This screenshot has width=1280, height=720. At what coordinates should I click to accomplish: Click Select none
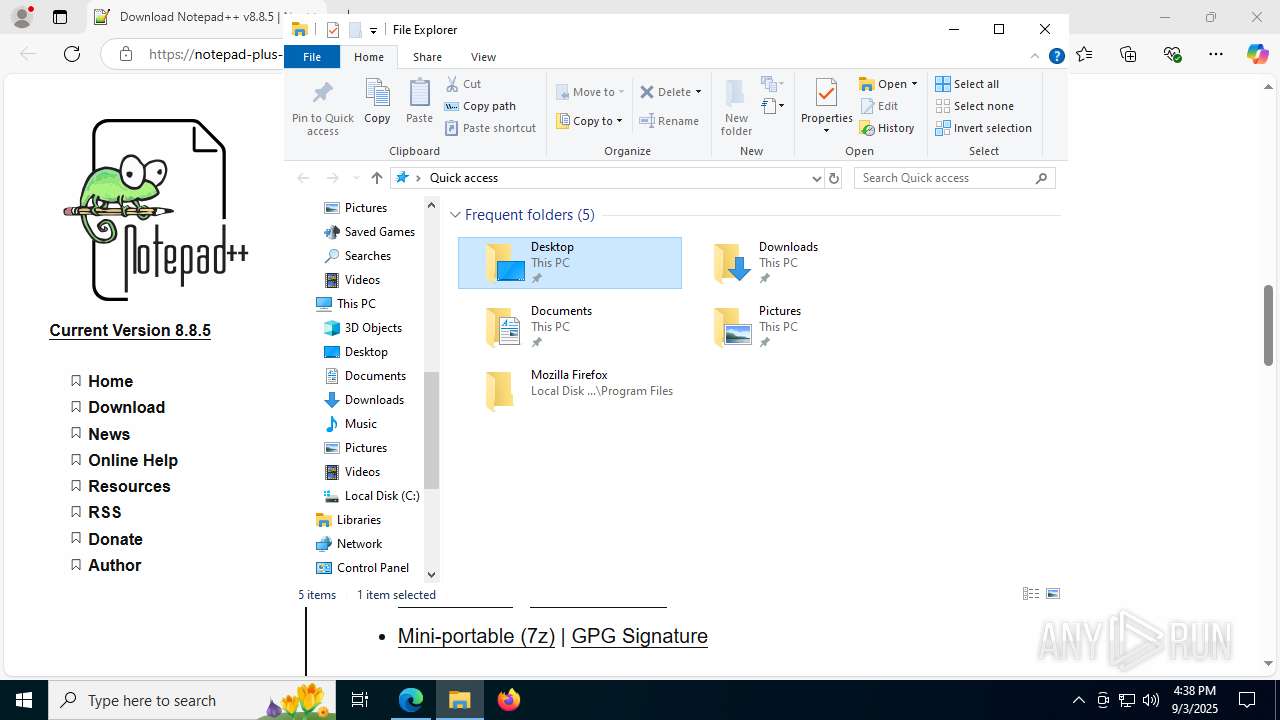(975, 106)
